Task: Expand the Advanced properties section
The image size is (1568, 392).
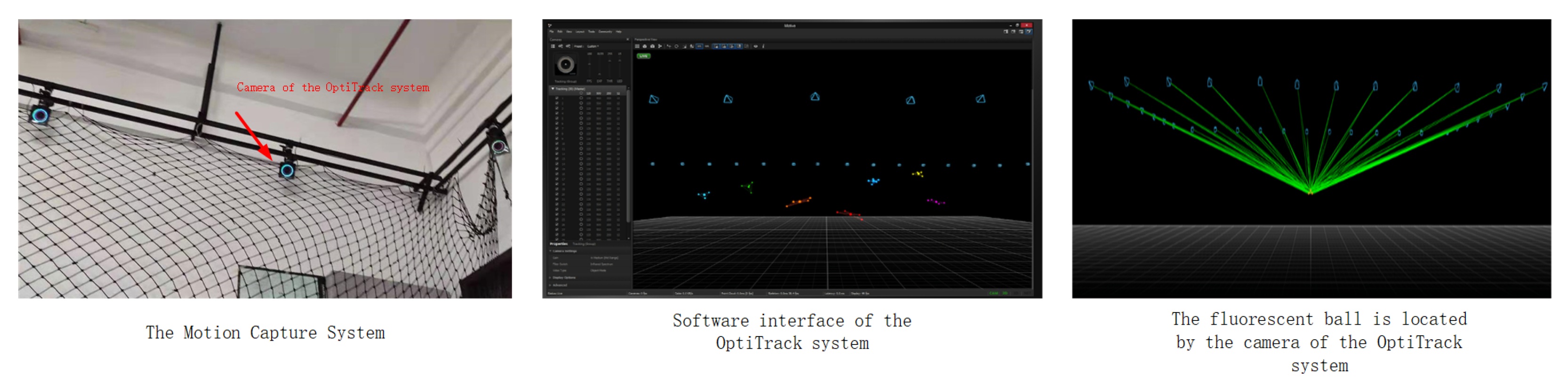Action: [551, 285]
